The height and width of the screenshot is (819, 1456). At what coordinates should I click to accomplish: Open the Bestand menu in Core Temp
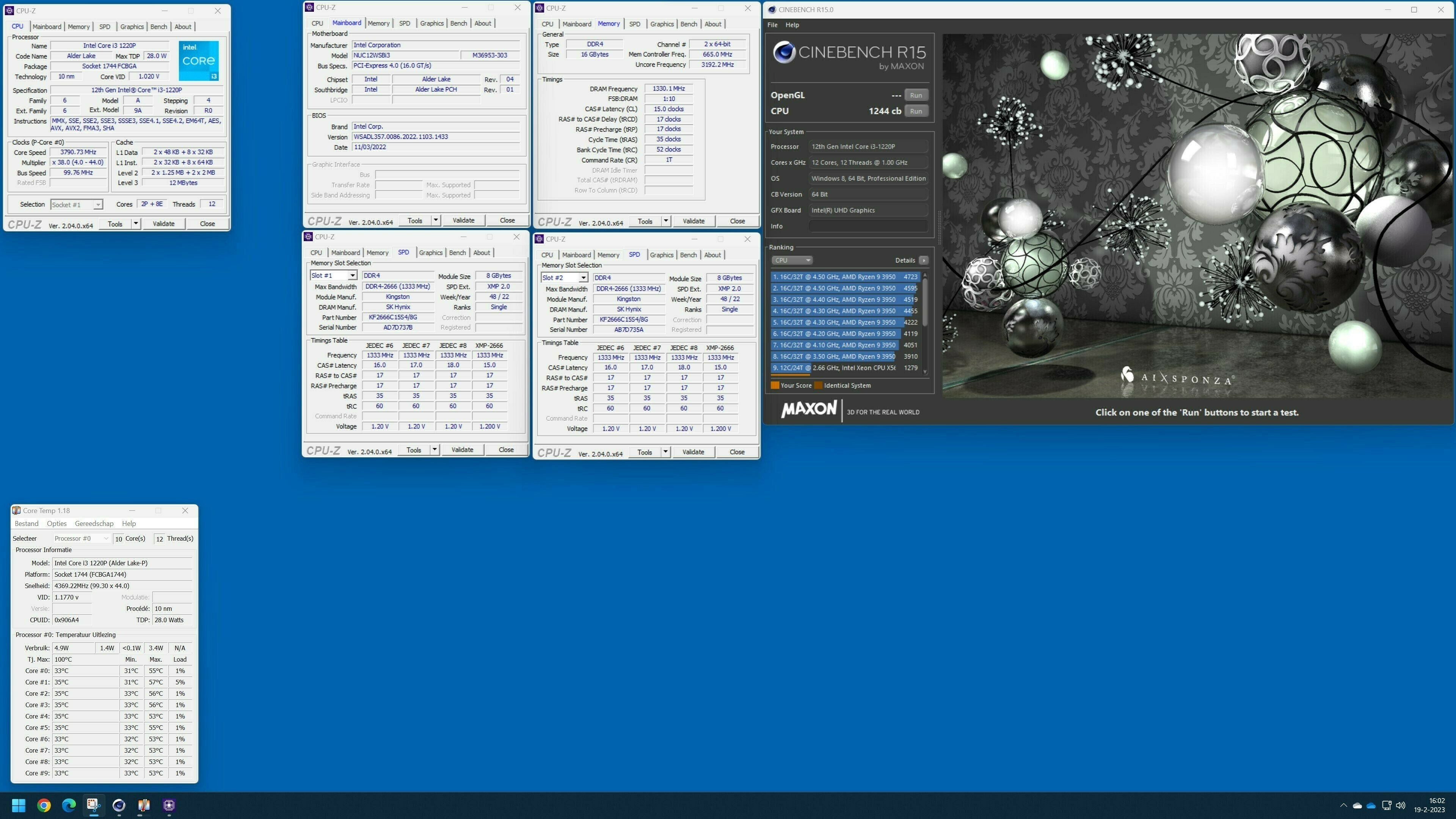[x=27, y=523]
